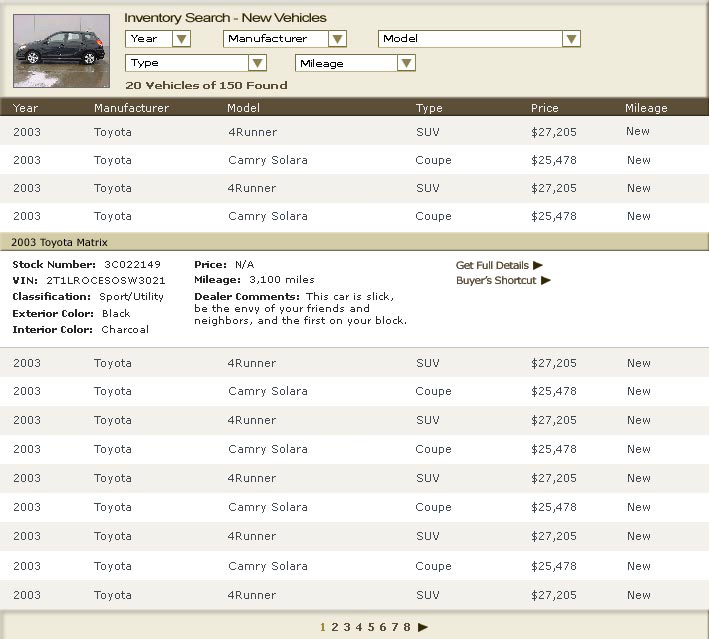Open the Model dropdown
This screenshot has width=709, height=639.
[x=479, y=39]
